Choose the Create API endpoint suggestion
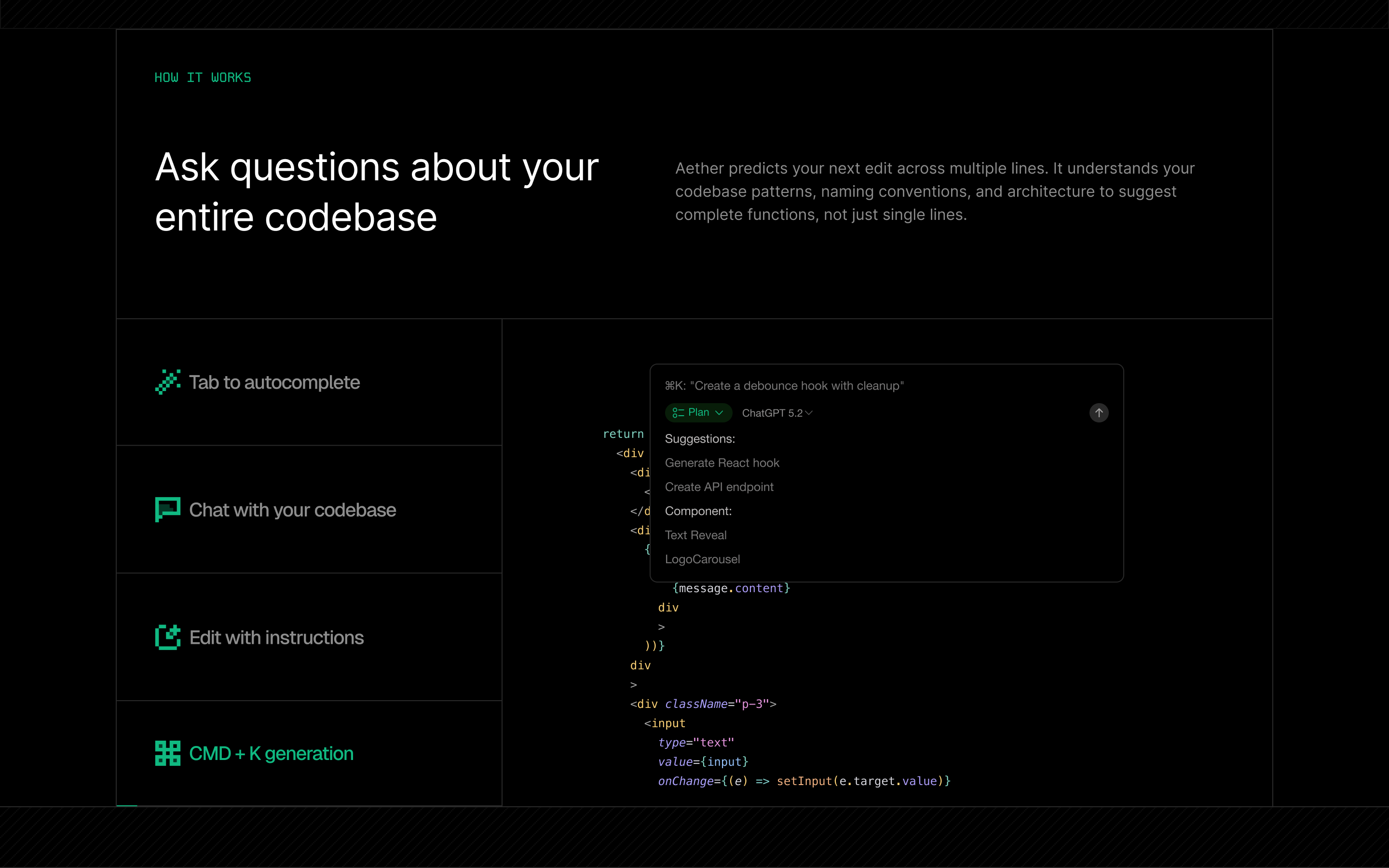This screenshot has width=1389, height=868. click(x=719, y=487)
